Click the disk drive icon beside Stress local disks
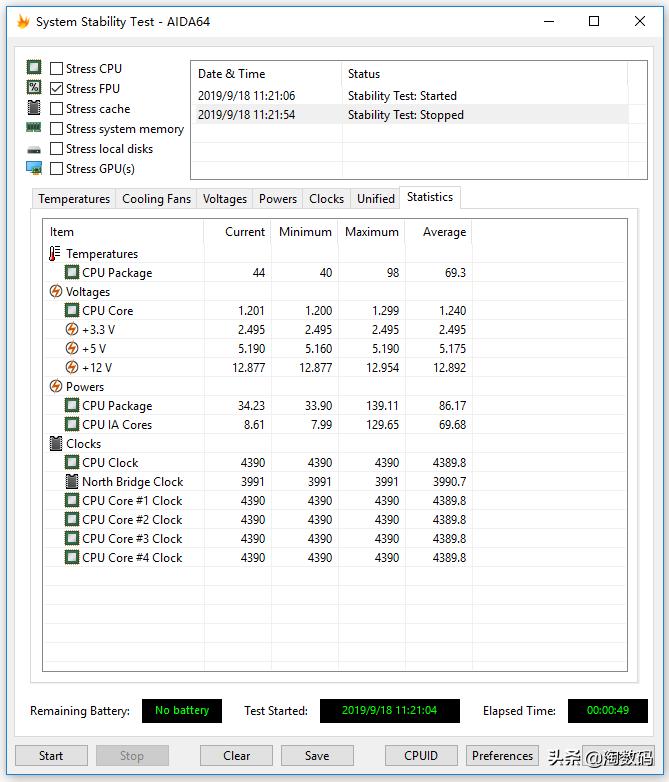This screenshot has width=669, height=782. click(34, 150)
